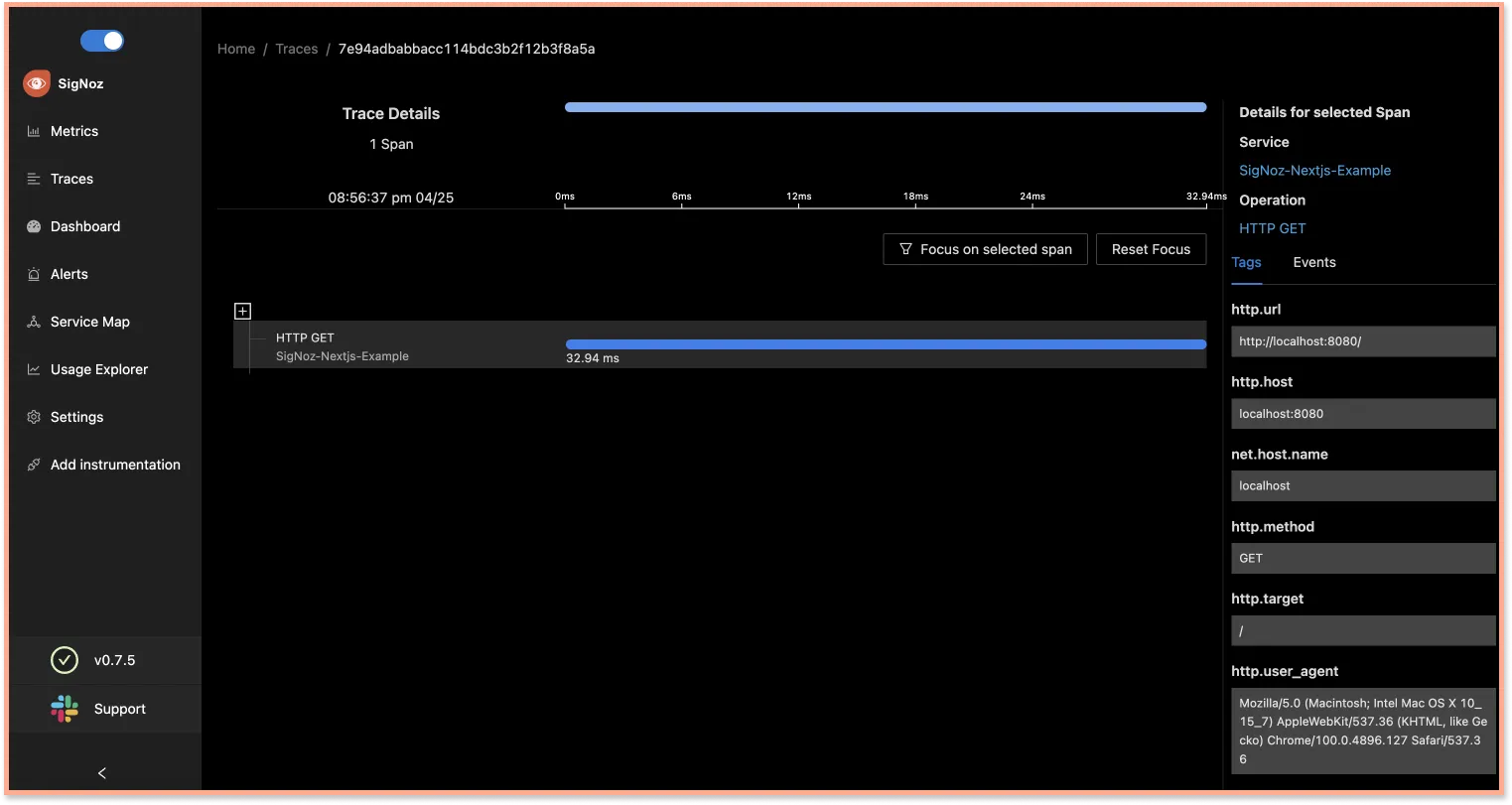Click the http.user_agent Mozilla value
Viewport: 1512px width, 805px height.
(x=1363, y=731)
